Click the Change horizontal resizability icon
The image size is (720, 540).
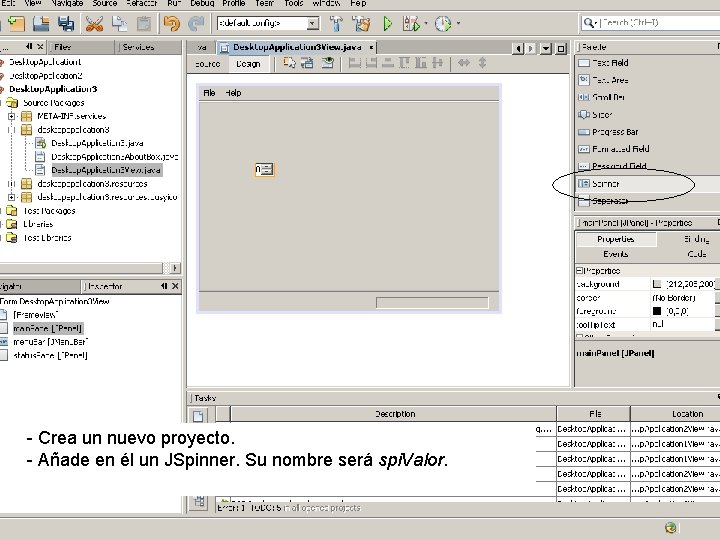pyautogui.click(x=464, y=63)
